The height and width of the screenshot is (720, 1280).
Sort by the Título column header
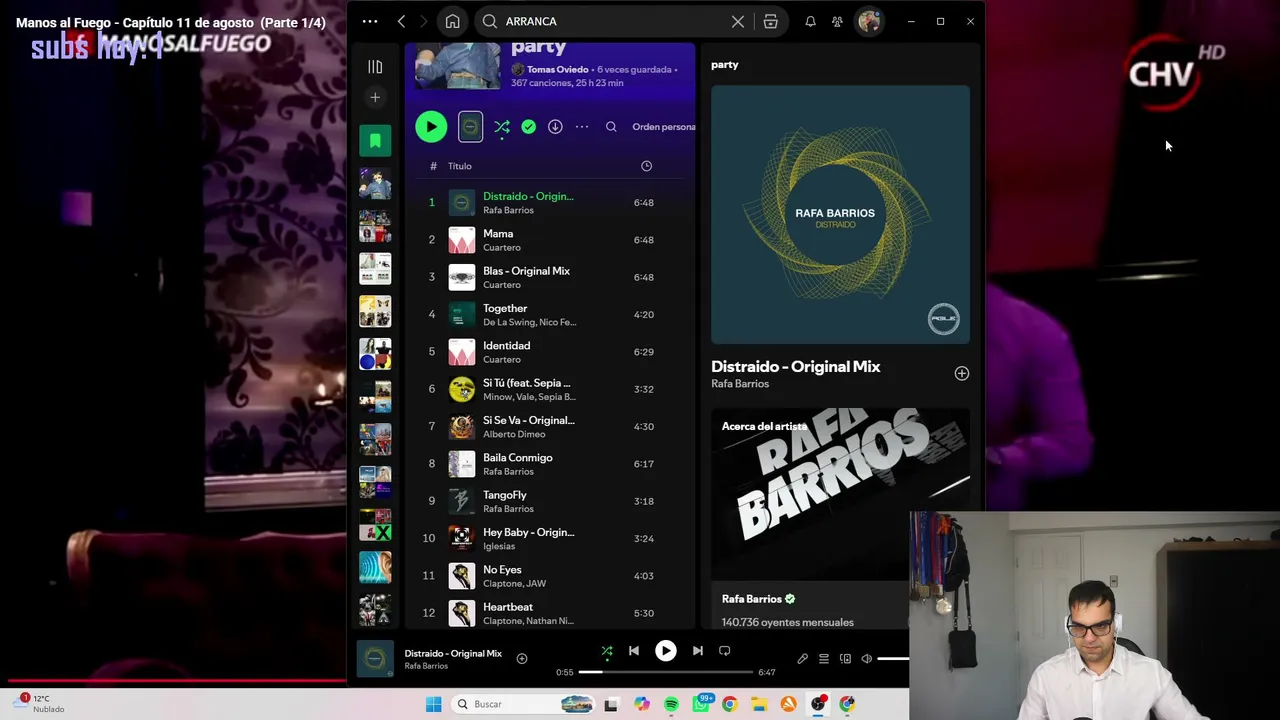(460, 166)
